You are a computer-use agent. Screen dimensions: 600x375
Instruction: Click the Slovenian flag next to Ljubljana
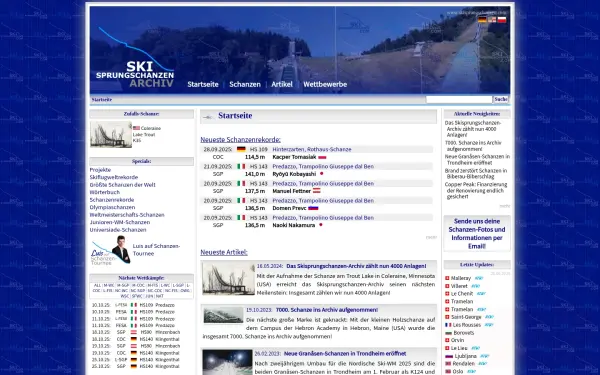(x=449, y=356)
